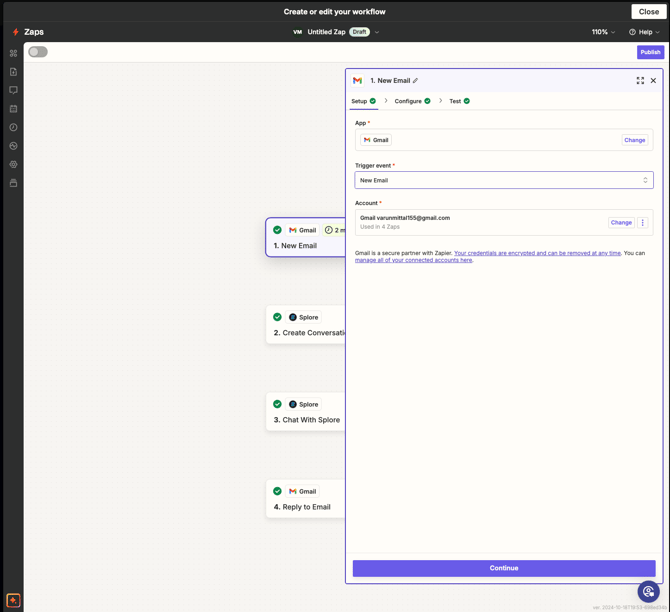Viewport: 670px width, 612px height.
Task: Click the Publish button
Action: tap(650, 52)
